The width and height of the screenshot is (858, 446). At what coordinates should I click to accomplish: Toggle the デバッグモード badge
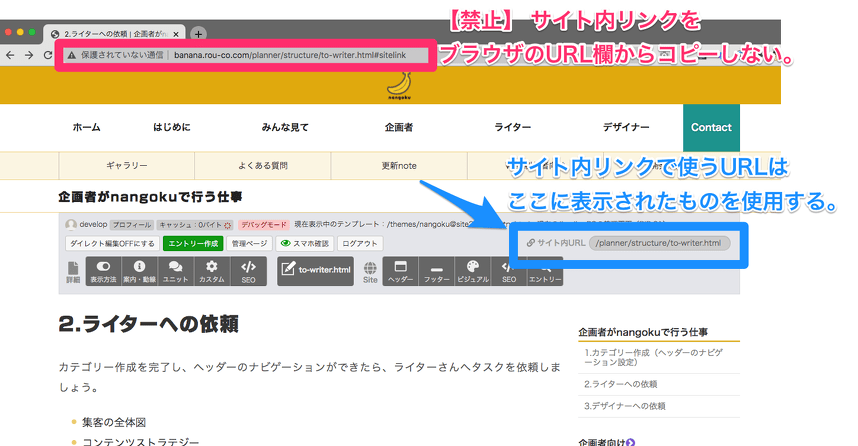pyautogui.click(x=264, y=224)
